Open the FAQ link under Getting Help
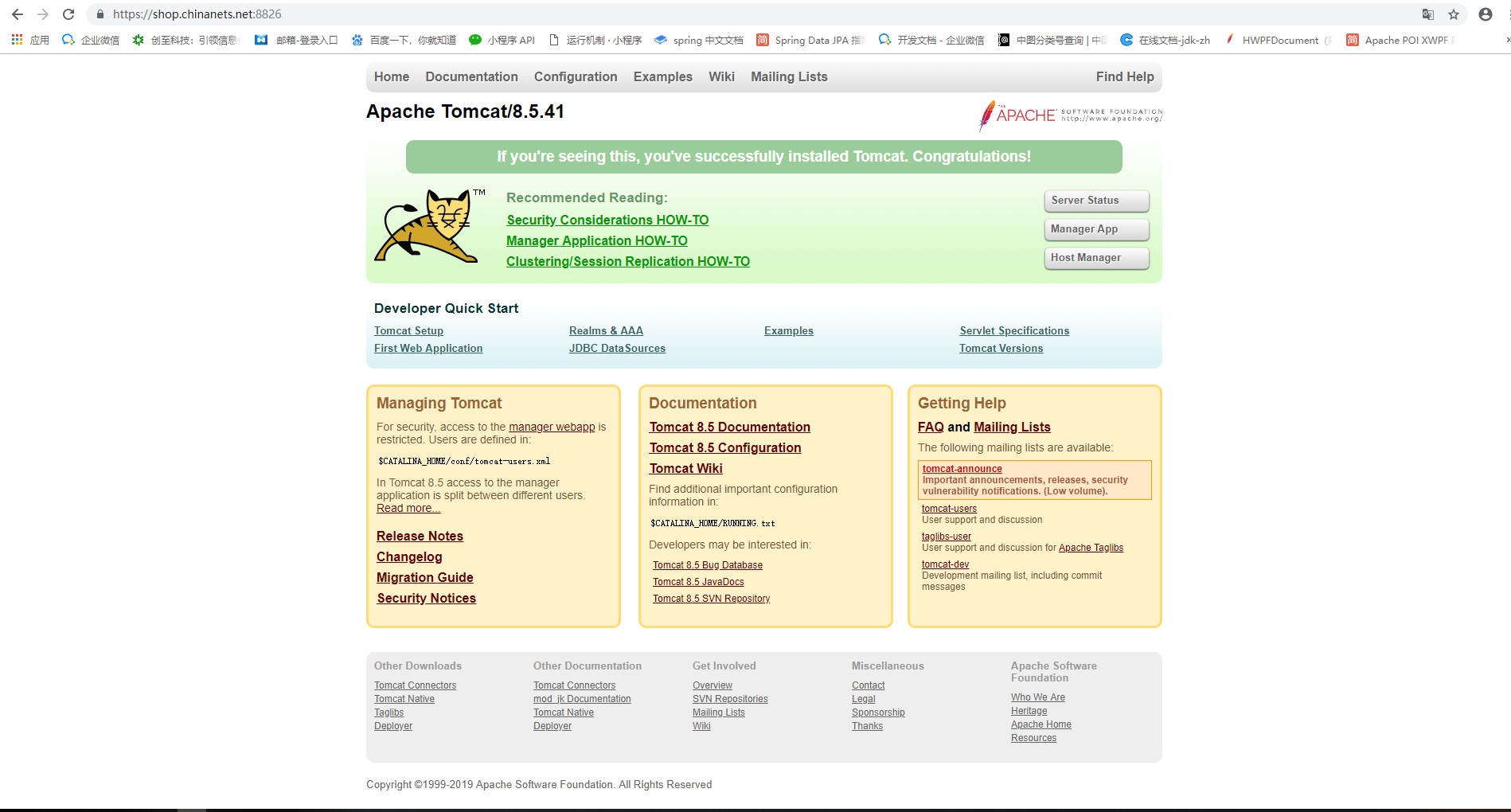This screenshot has height=812, width=1511. (x=931, y=427)
